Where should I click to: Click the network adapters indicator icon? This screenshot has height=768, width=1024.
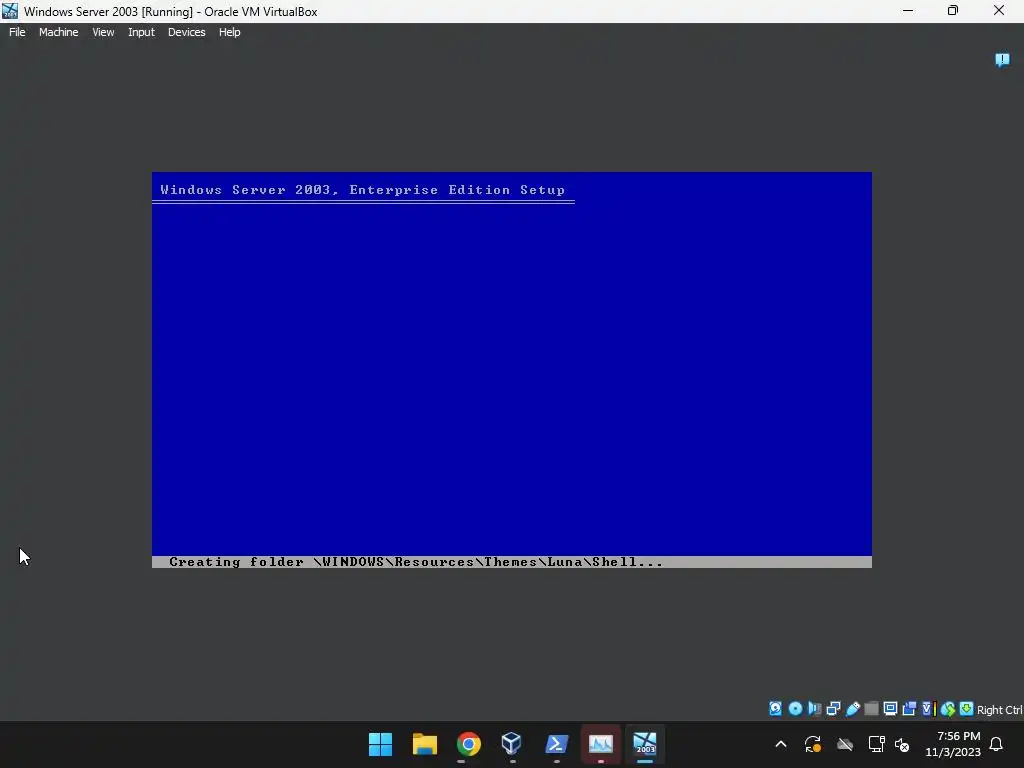pyautogui.click(x=833, y=709)
